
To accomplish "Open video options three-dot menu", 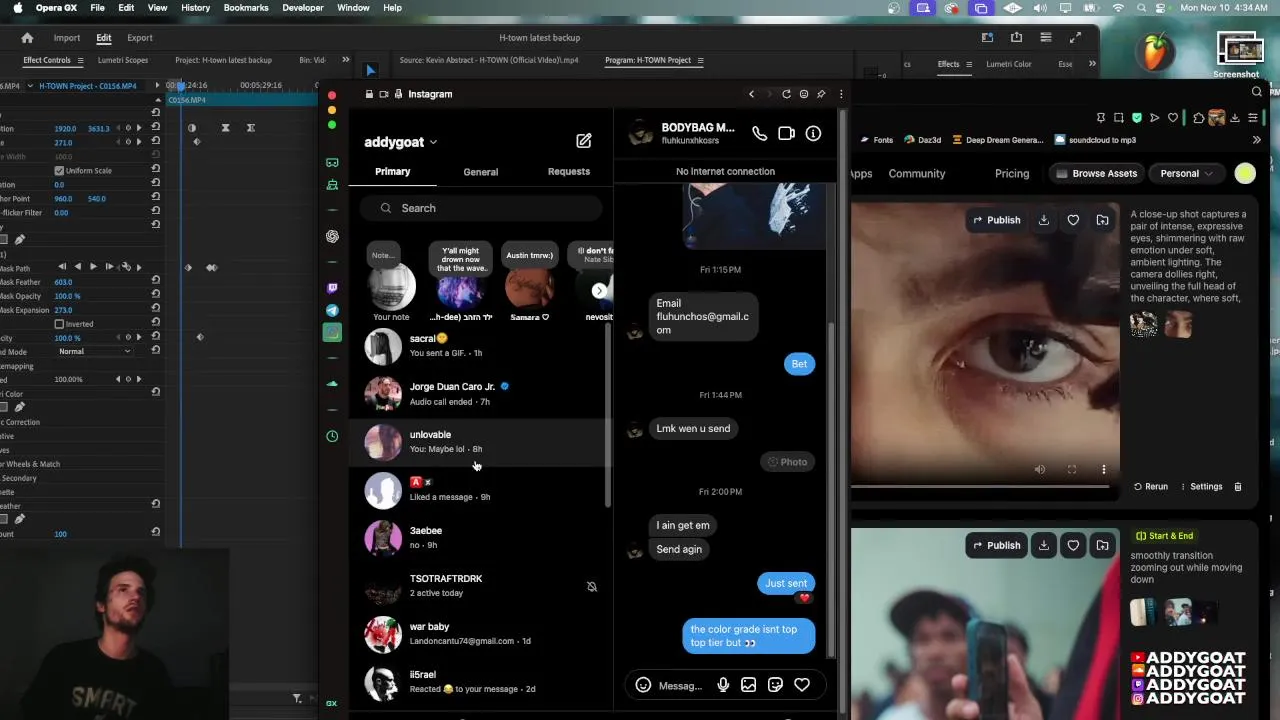I will [1104, 470].
